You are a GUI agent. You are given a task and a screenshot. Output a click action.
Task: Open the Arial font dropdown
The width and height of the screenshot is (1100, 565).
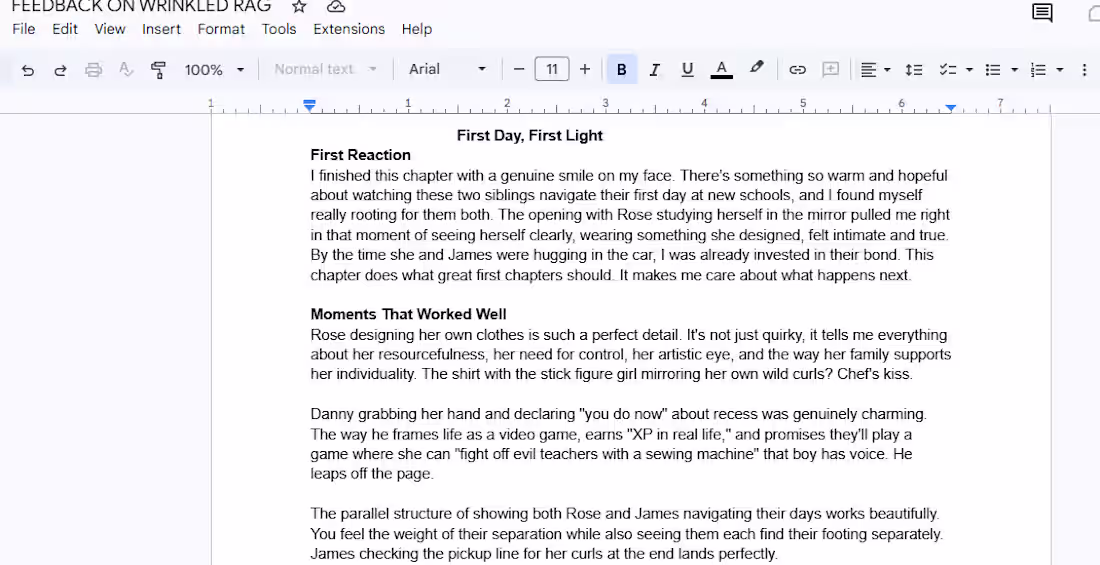448,69
